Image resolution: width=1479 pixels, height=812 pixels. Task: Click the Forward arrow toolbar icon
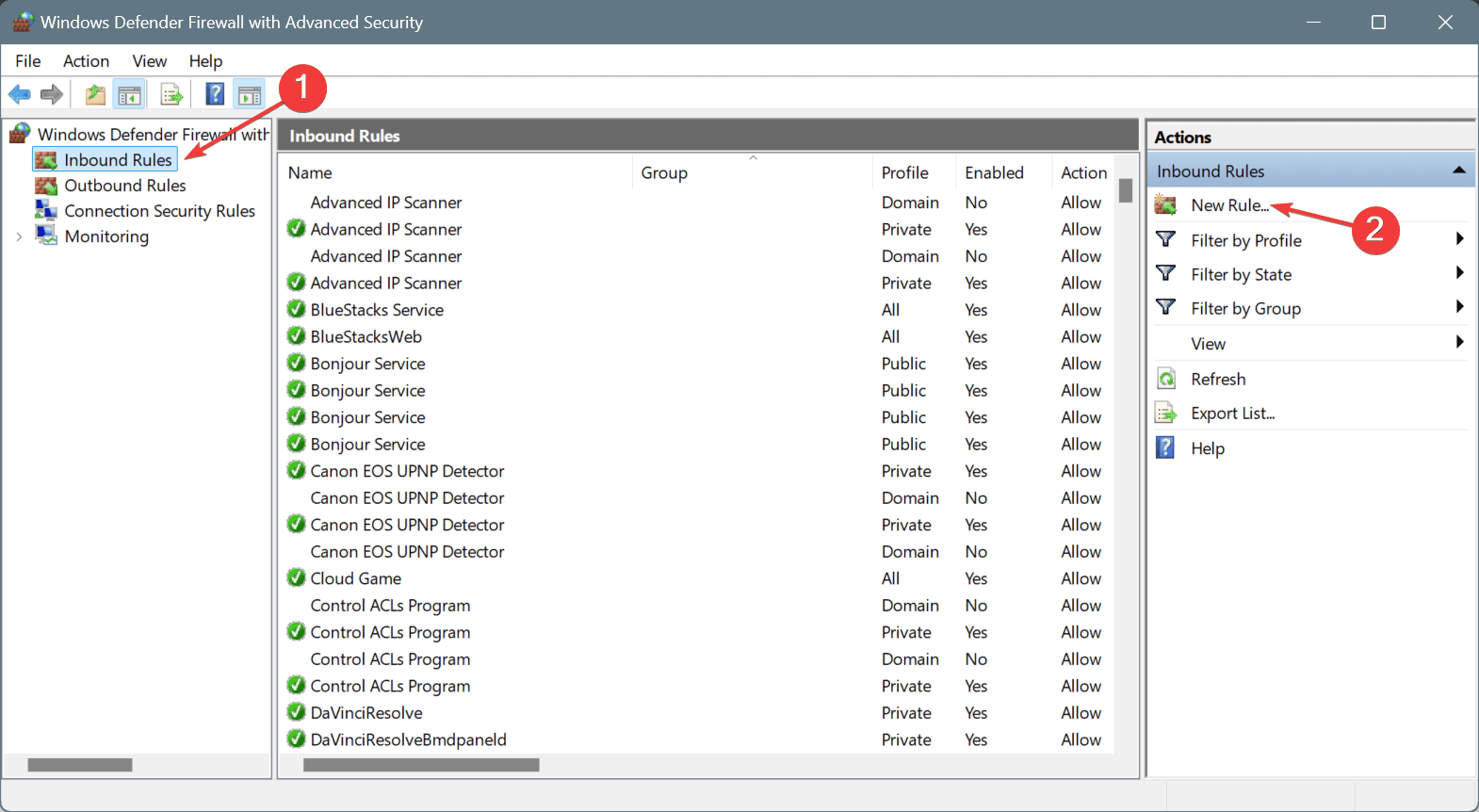[52, 94]
